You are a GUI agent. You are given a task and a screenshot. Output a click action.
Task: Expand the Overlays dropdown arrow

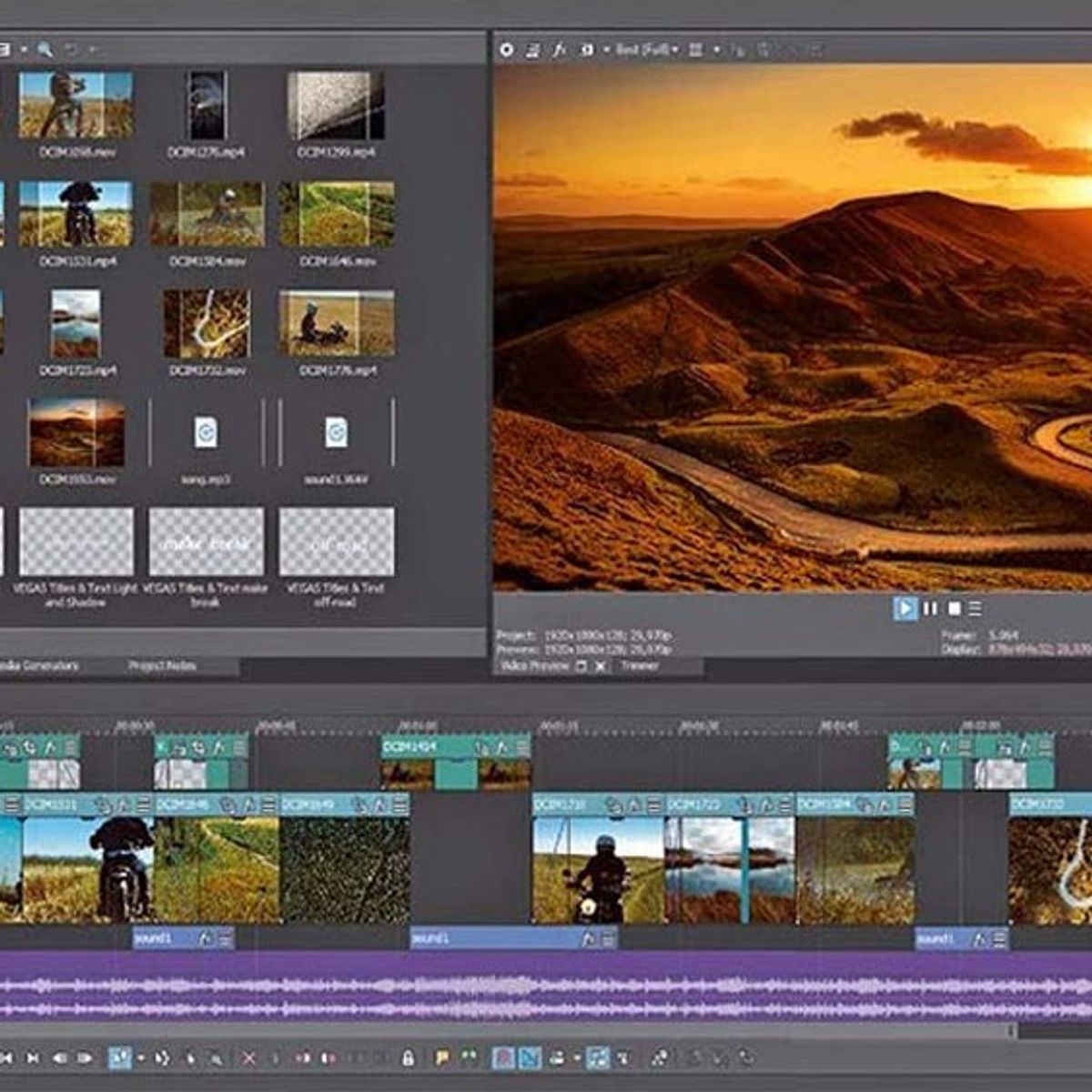coord(716,50)
